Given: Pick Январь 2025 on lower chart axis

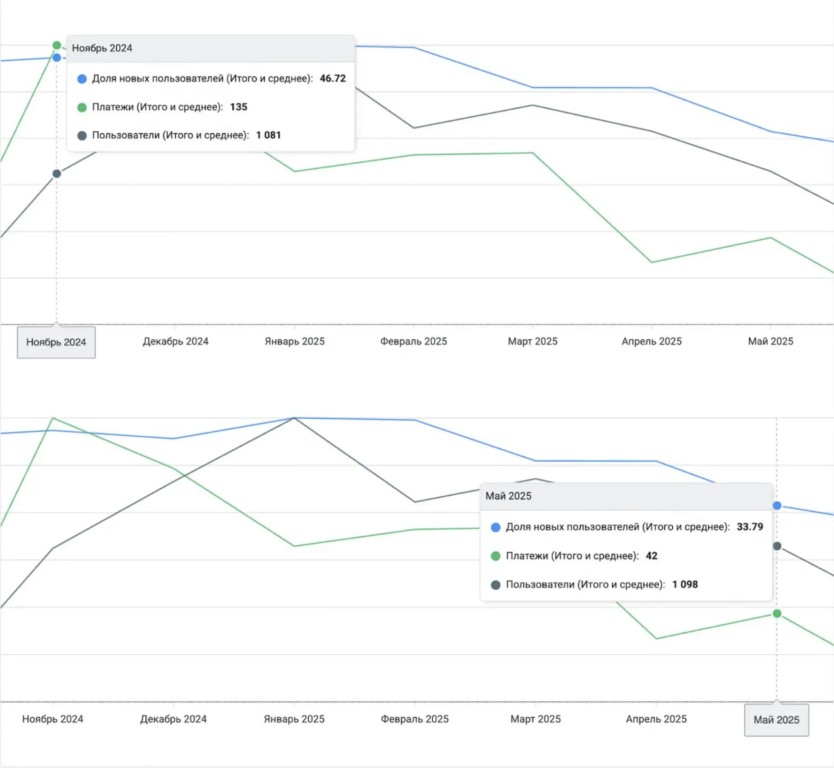Looking at the screenshot, I should [x=294, y=719].
